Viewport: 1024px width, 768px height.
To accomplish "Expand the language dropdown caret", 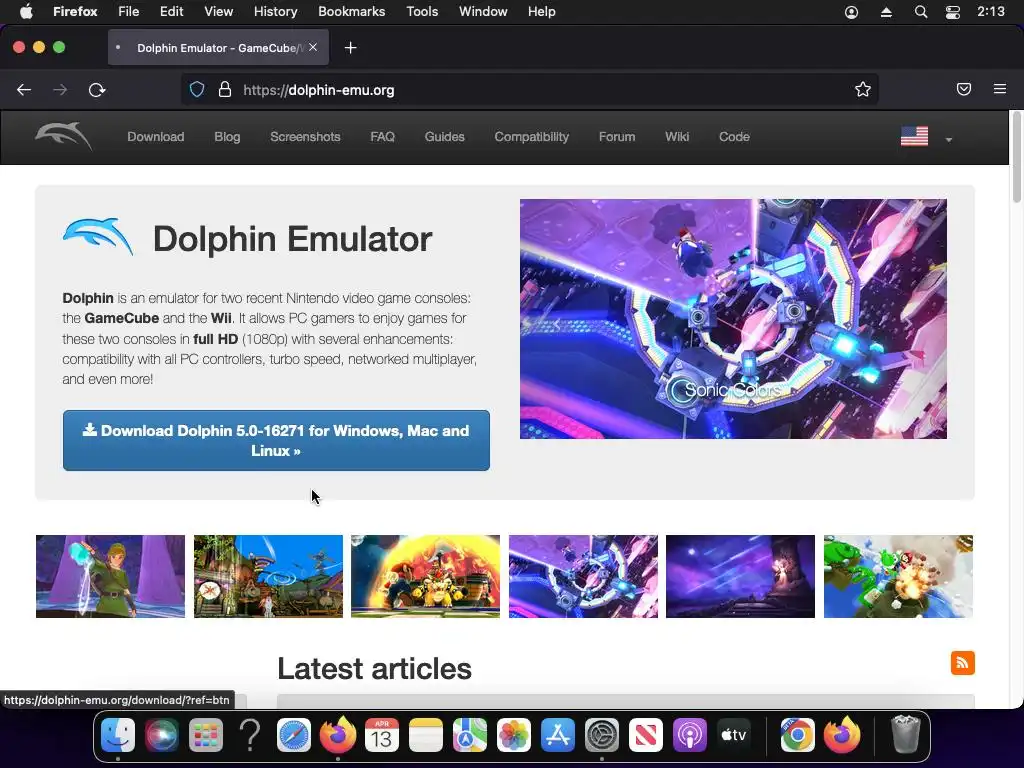I will (x=948, y=139).
